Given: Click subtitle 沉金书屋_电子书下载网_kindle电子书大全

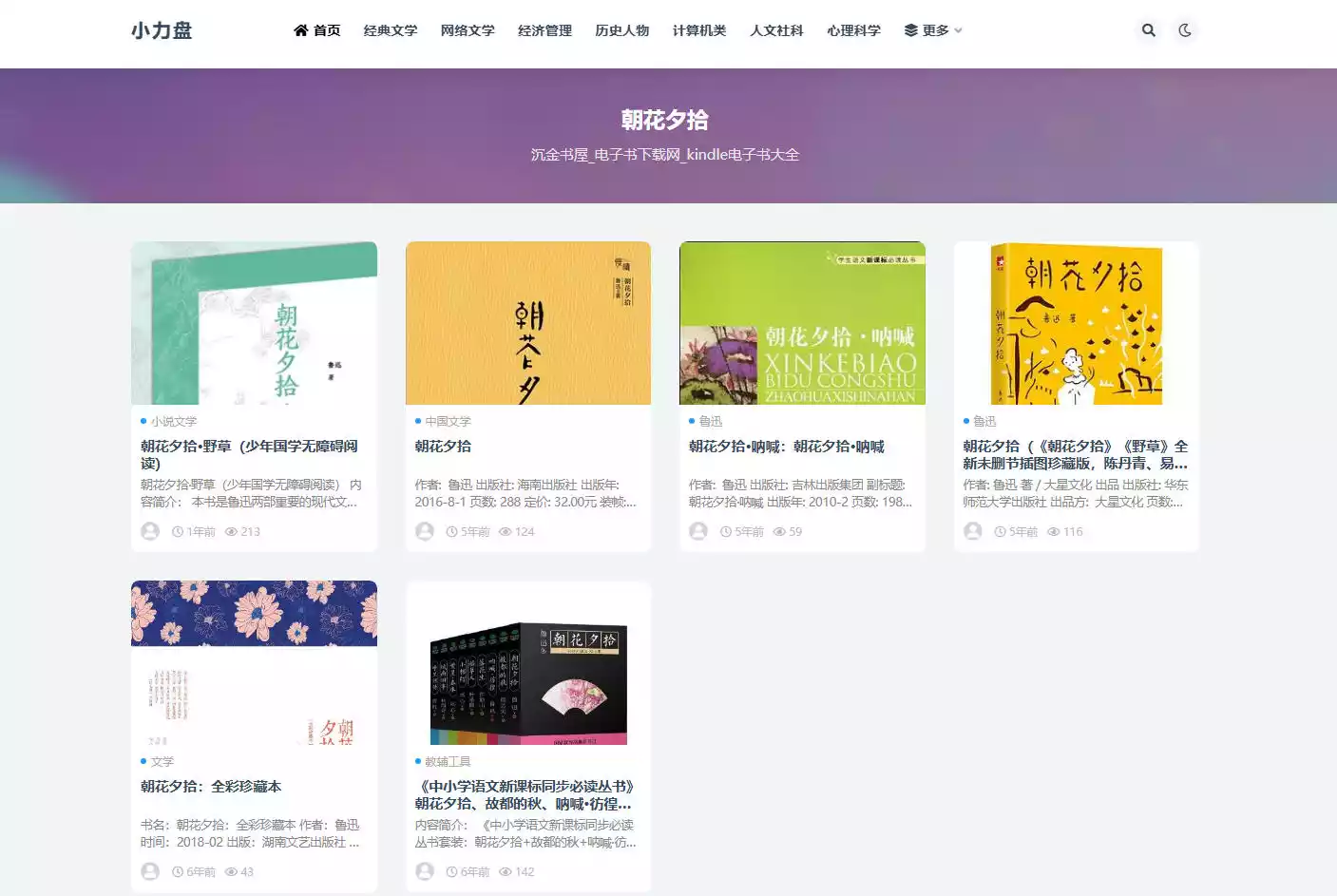Looking at the screenshot, I should 665,154.
